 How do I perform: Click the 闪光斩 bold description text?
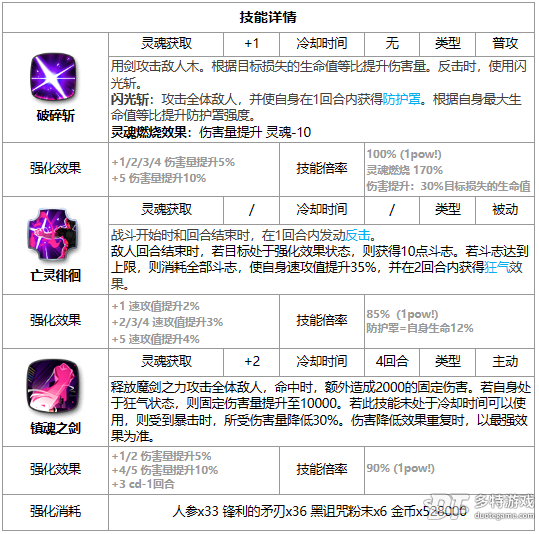click(x=130, y=100)
